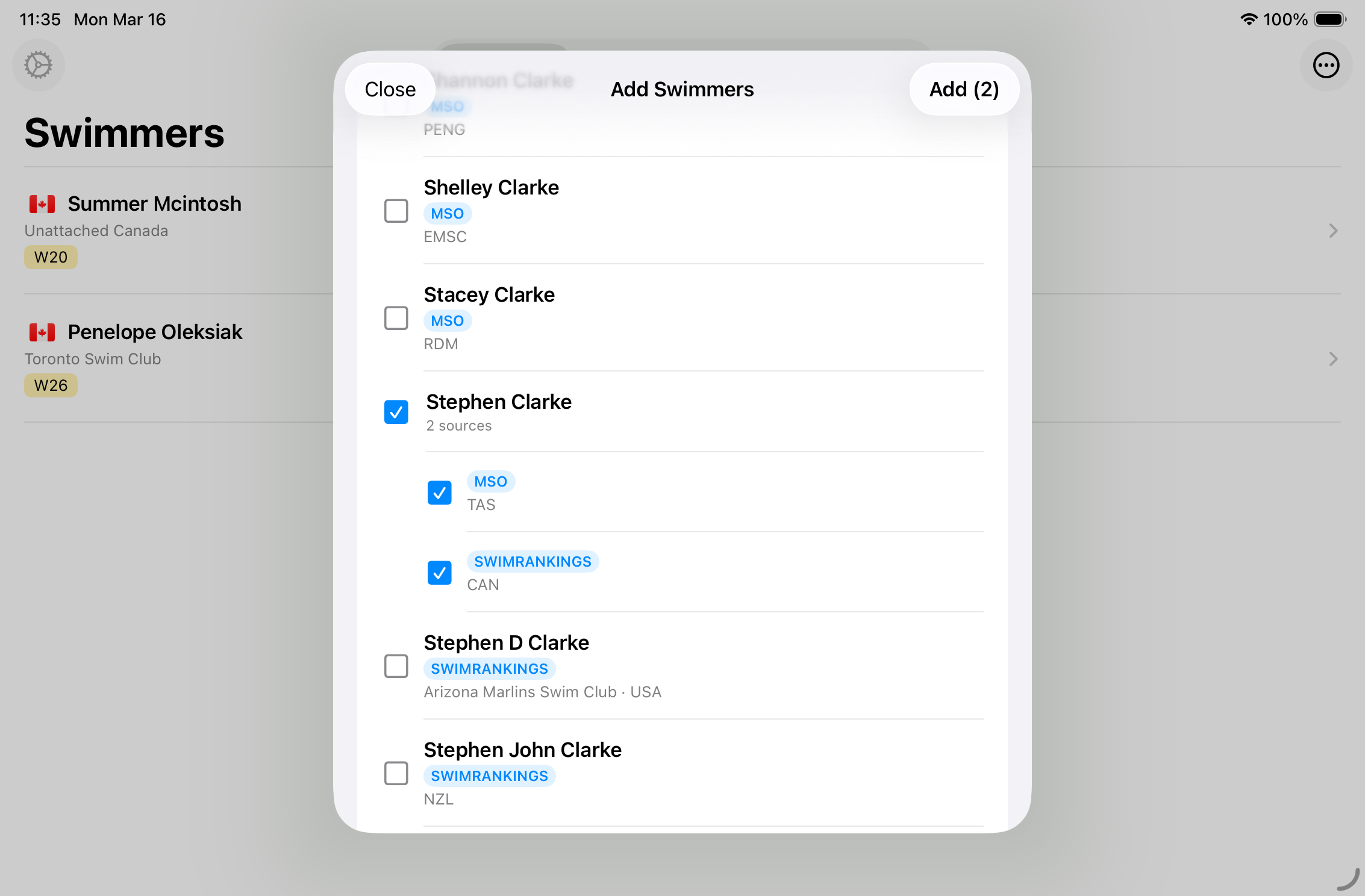Tap SWIMRANKINGS tag under Stephen D Clarke
The width and height of the screenshot is (1365, 896).
point(489,669)
